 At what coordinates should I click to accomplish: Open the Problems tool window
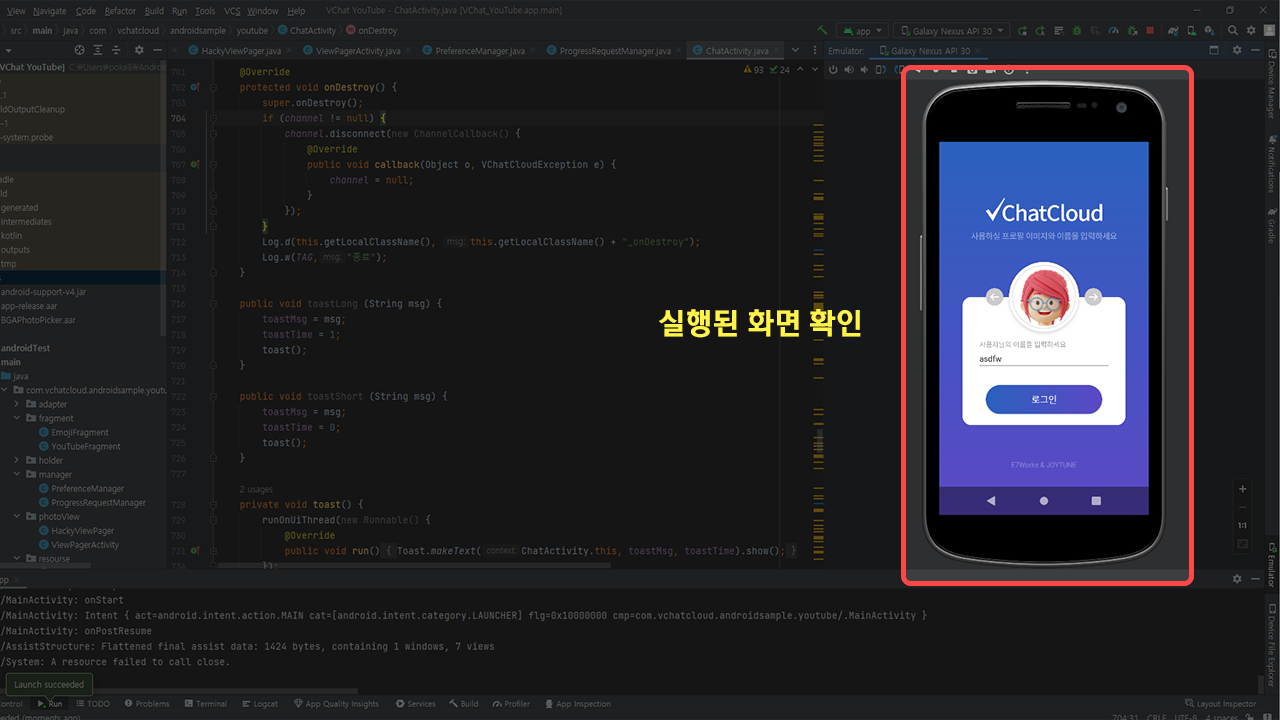(x=146, y=703)
